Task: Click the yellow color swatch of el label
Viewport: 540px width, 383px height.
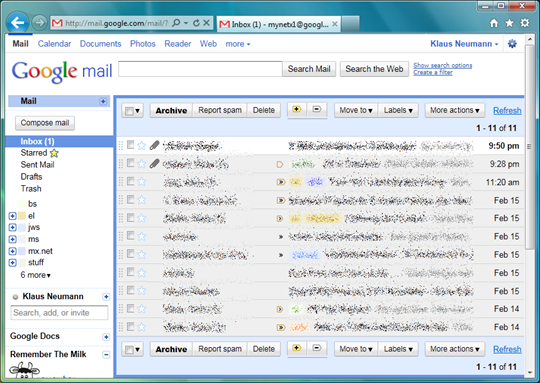Action: [22, 216]
